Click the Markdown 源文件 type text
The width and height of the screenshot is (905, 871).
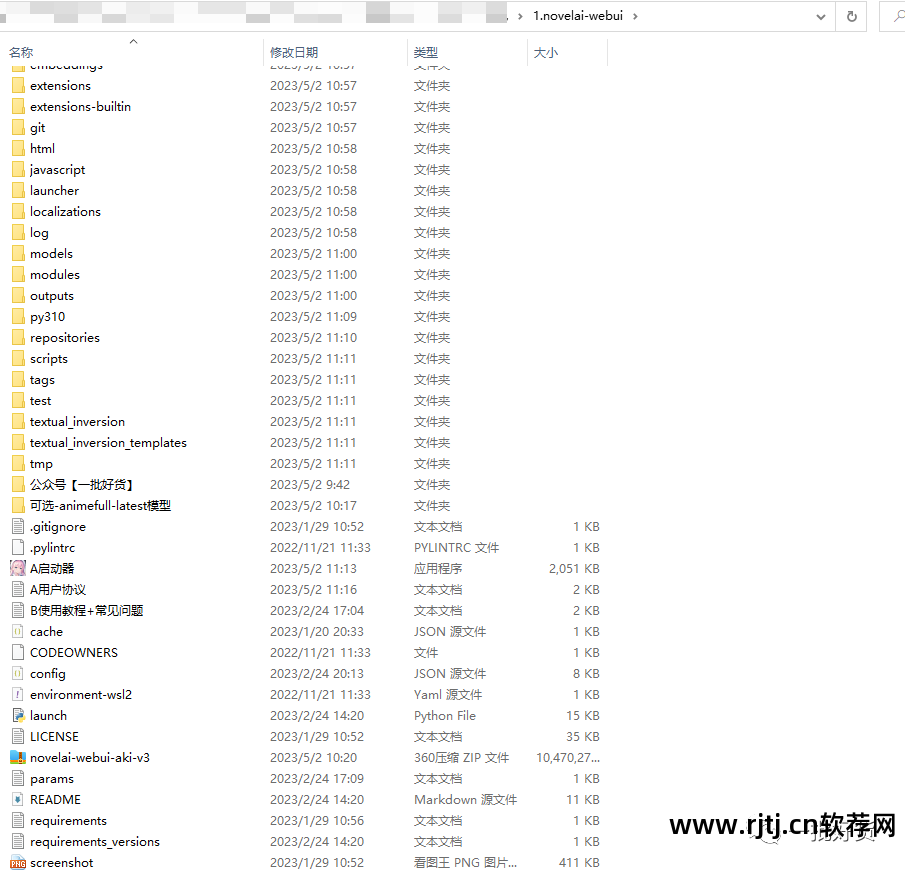pos(465,799)
